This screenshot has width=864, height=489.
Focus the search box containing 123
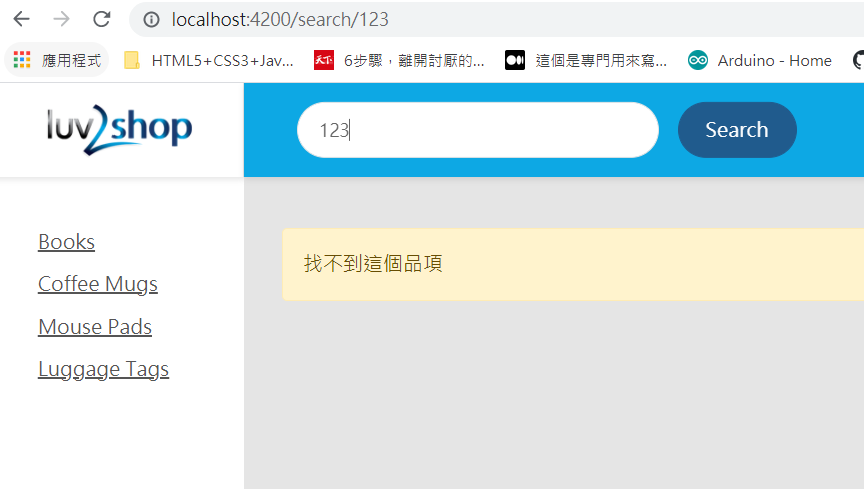click(478, 130)
